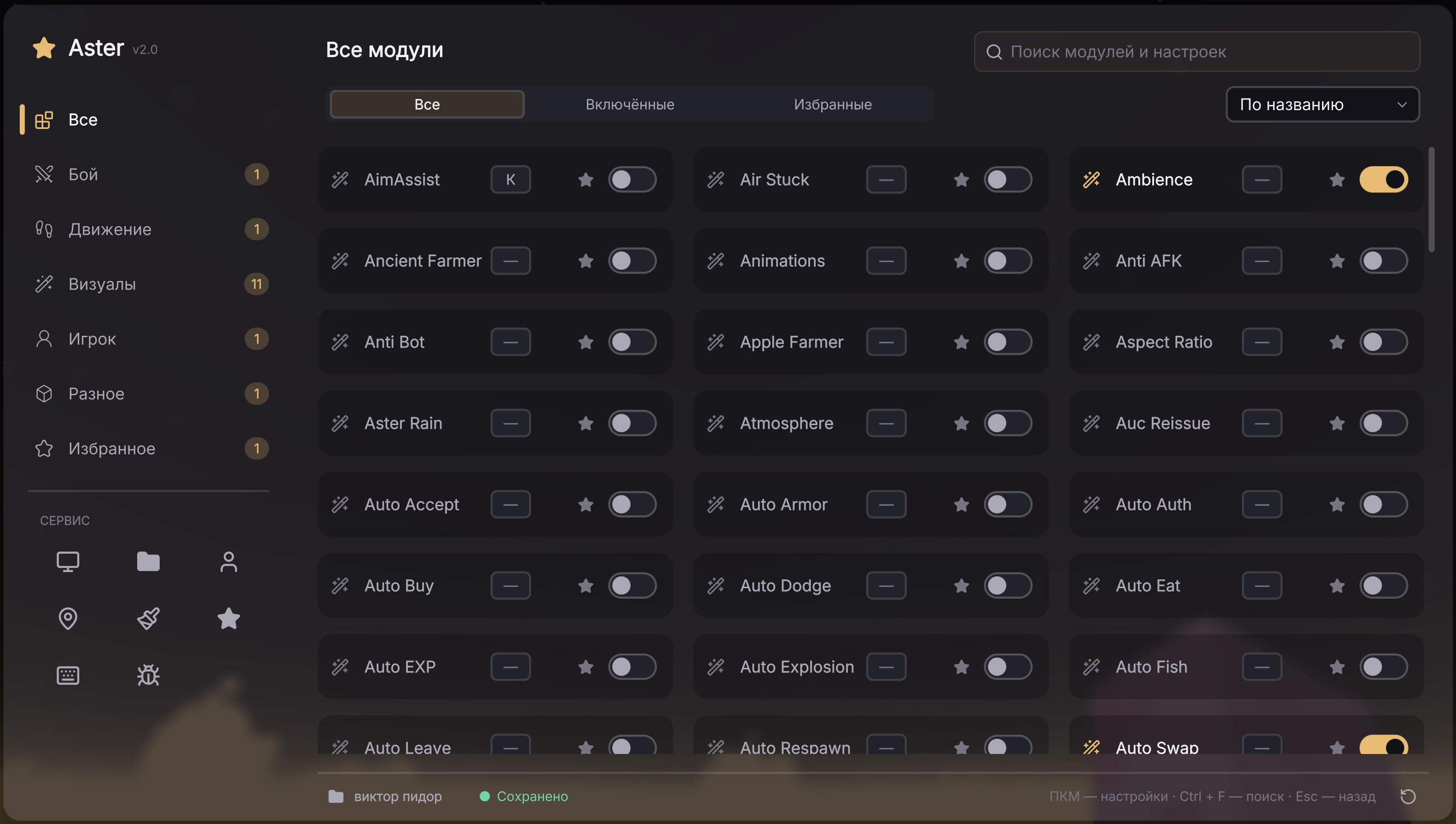The height and width of the screenshot is (824, 1456).
Task: Open the user profile service icon
Action: pyautogui.click(x=228, y=561)
